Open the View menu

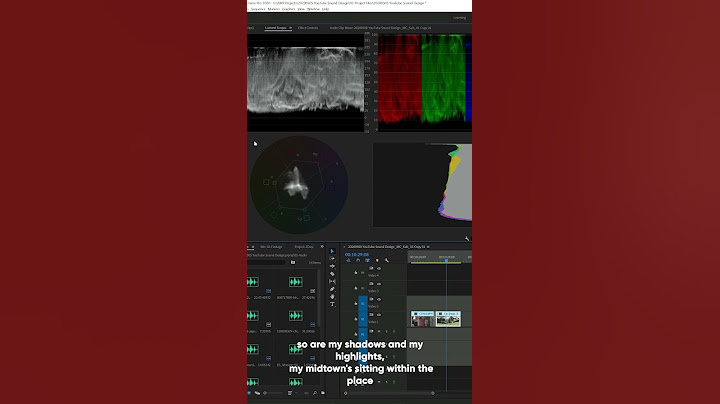pos(301,9)
